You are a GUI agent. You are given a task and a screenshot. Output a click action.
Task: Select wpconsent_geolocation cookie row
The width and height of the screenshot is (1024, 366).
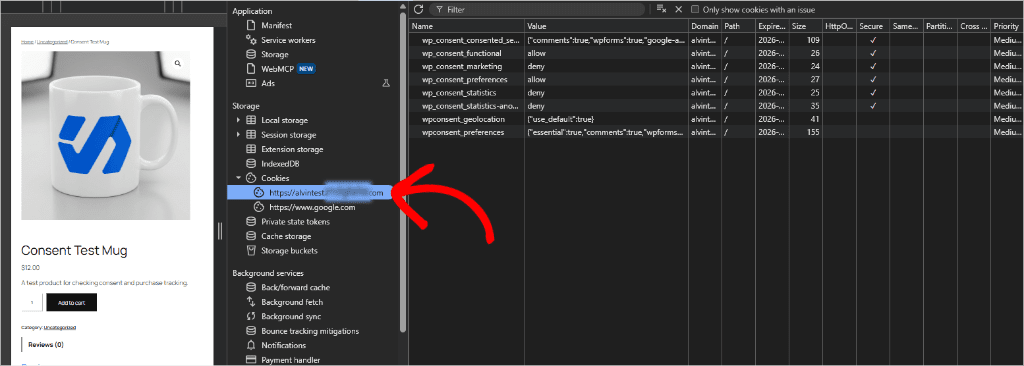click(x=716, y=119)
